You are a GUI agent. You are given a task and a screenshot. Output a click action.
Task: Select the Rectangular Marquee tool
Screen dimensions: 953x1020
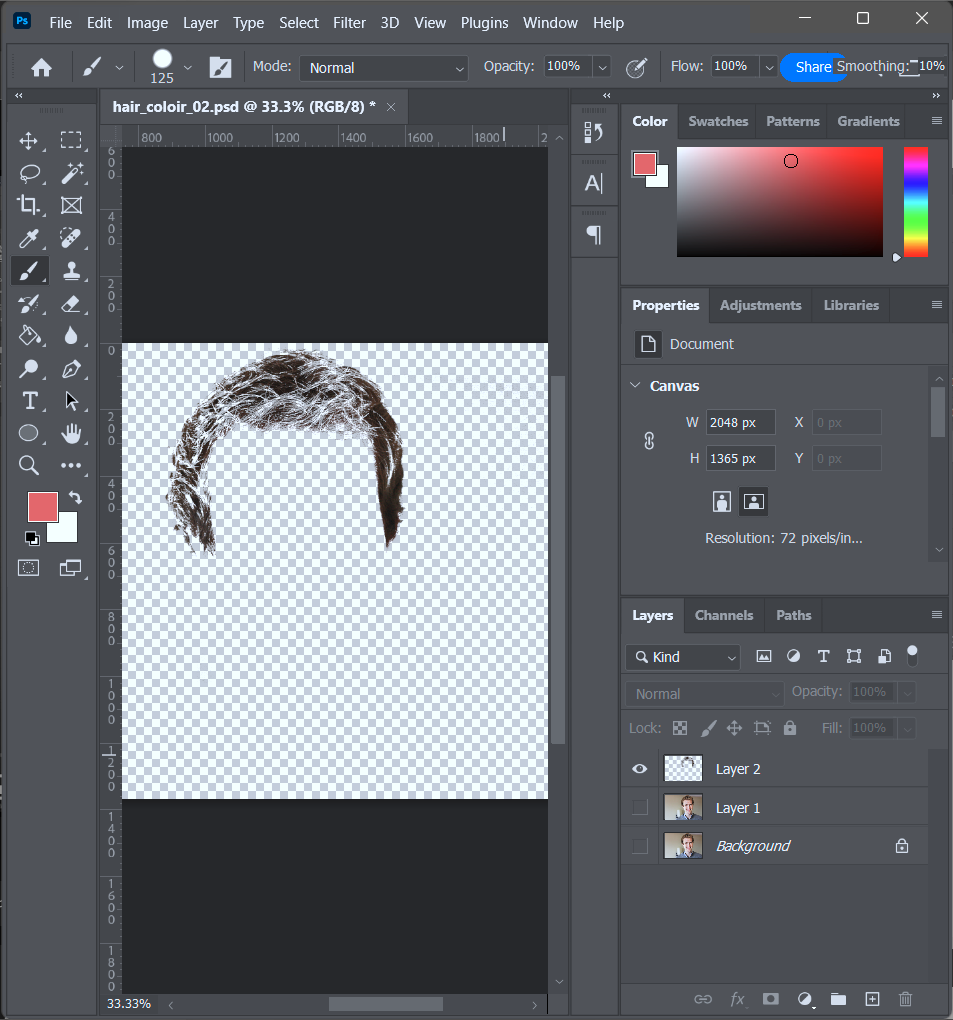click(71, 141)
